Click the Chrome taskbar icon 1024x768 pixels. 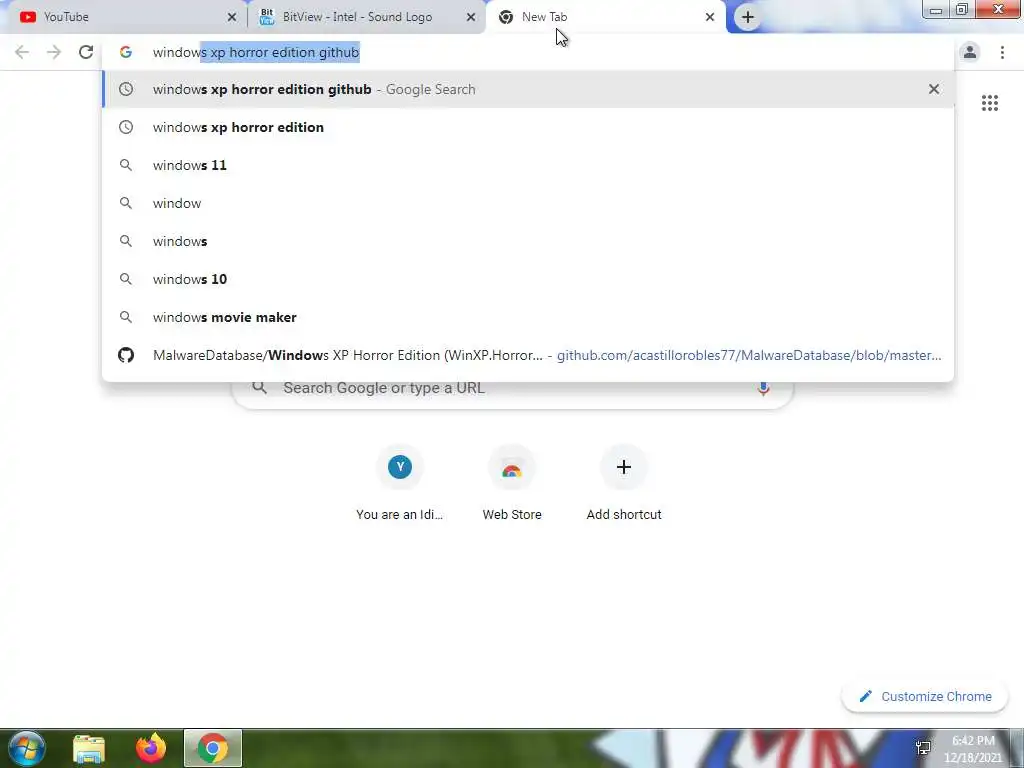click(212, 748)
